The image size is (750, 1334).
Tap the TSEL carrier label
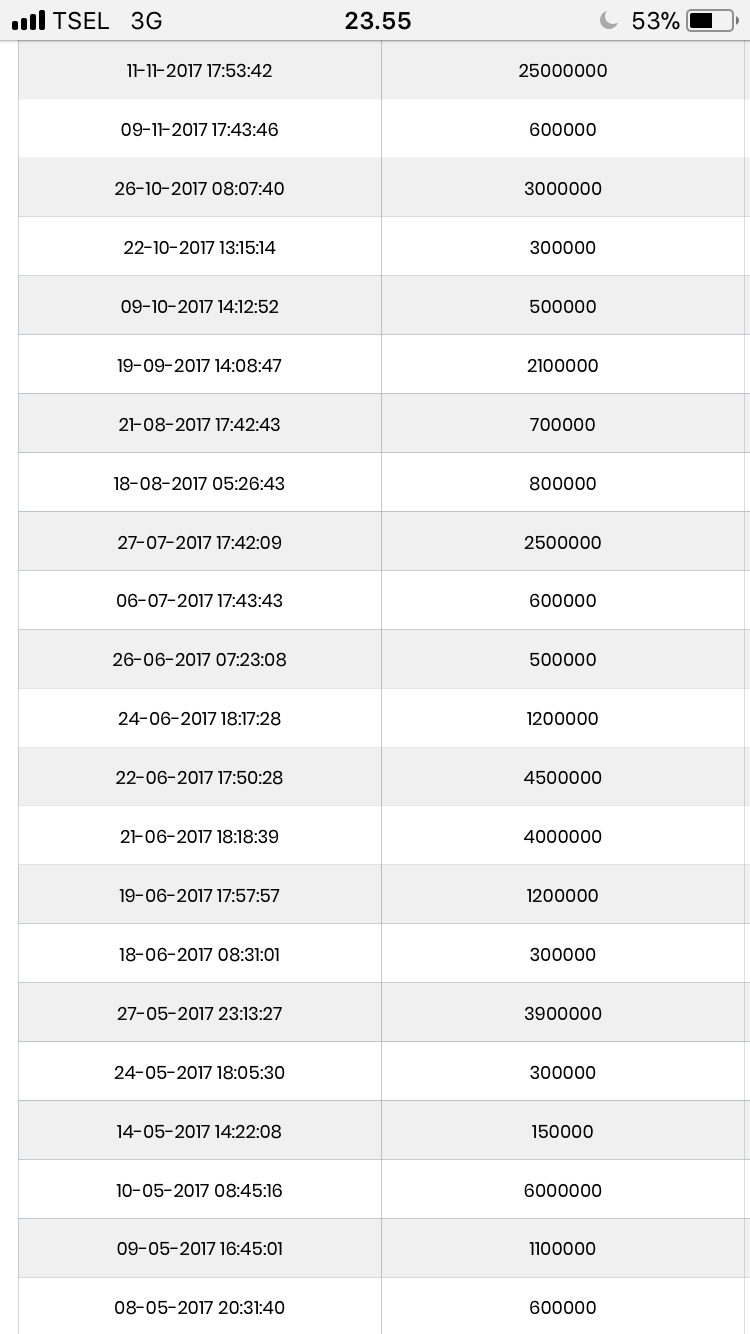point(81,21)
